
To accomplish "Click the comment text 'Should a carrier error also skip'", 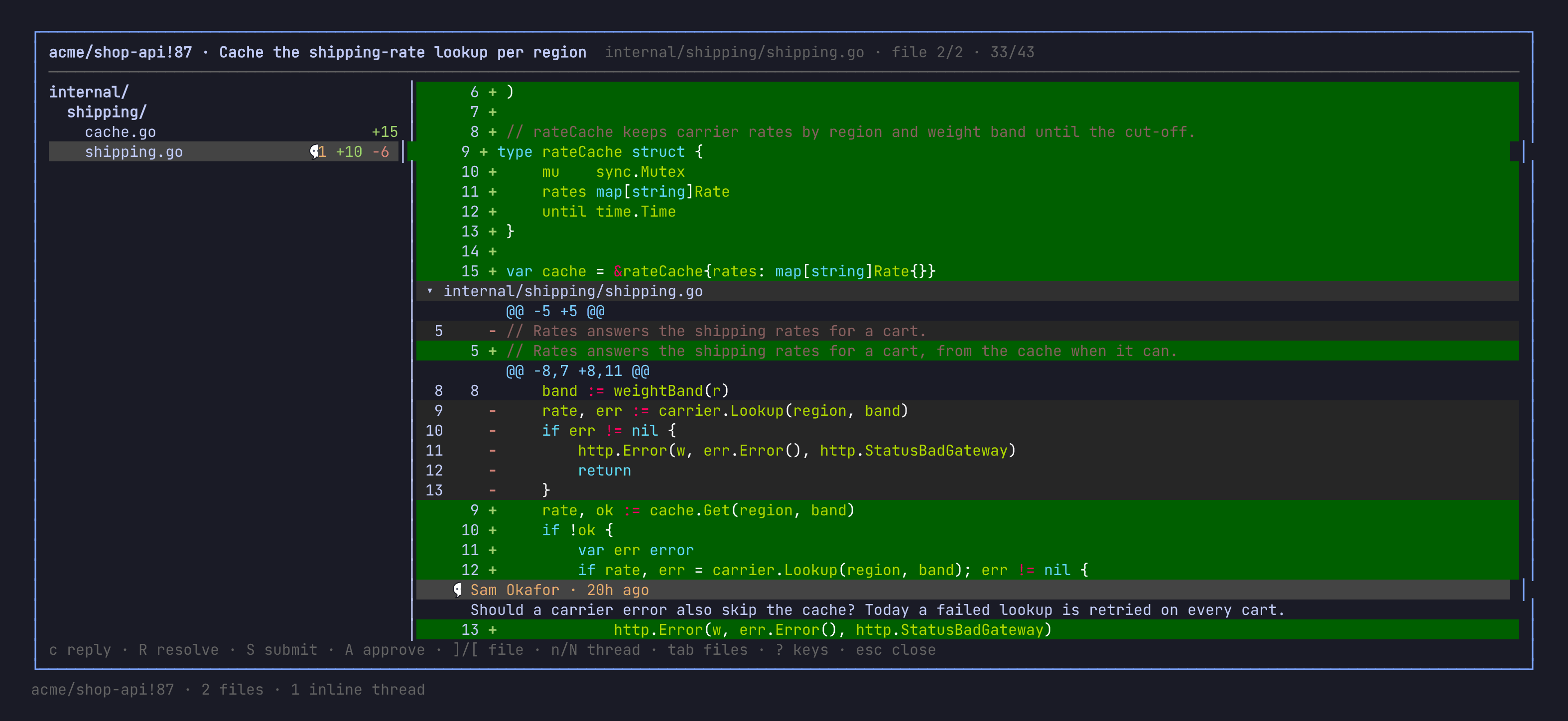I will (878, 610).
